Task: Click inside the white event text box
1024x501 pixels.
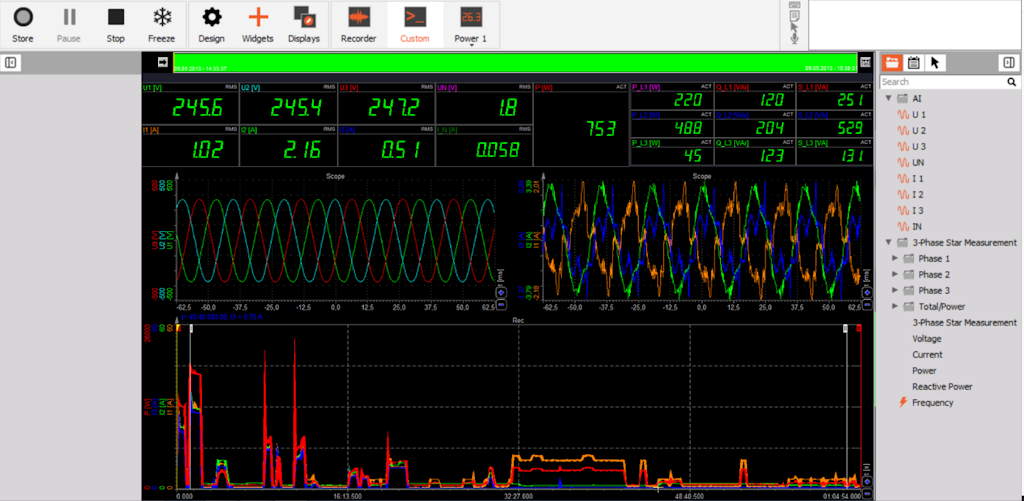Action: (x=916, y=25)
